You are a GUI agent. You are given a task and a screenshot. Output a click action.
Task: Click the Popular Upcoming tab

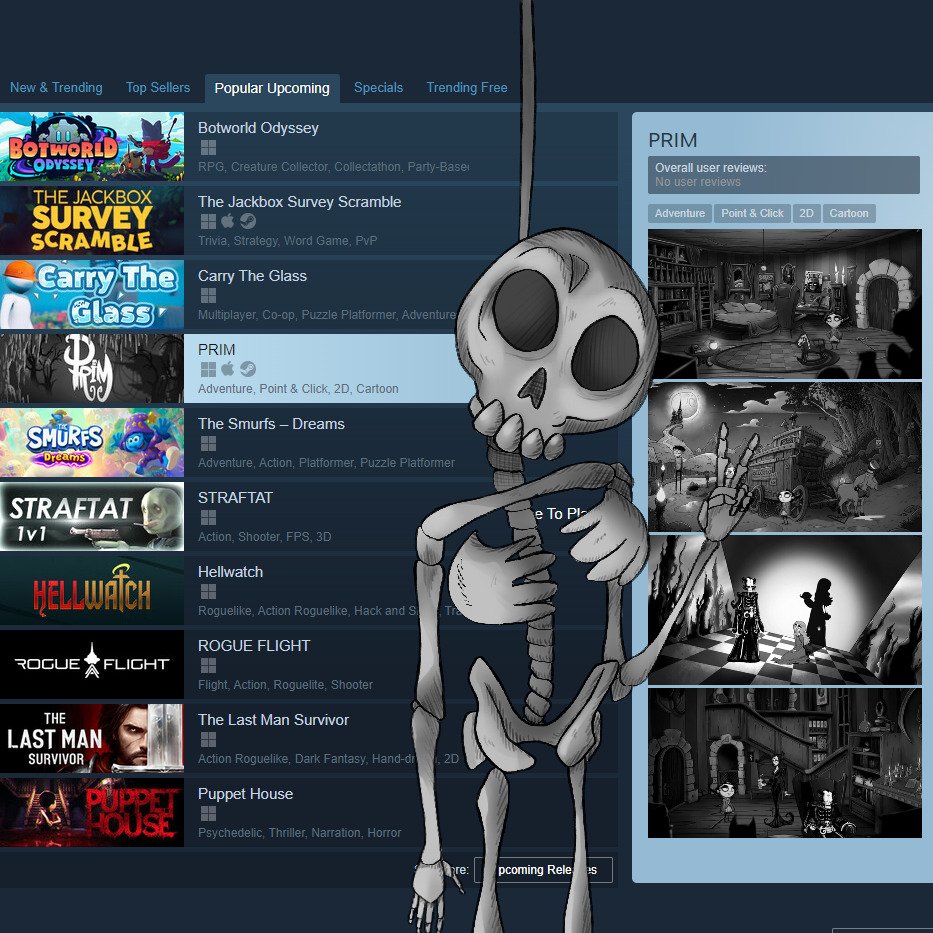[x=272, y=88]
